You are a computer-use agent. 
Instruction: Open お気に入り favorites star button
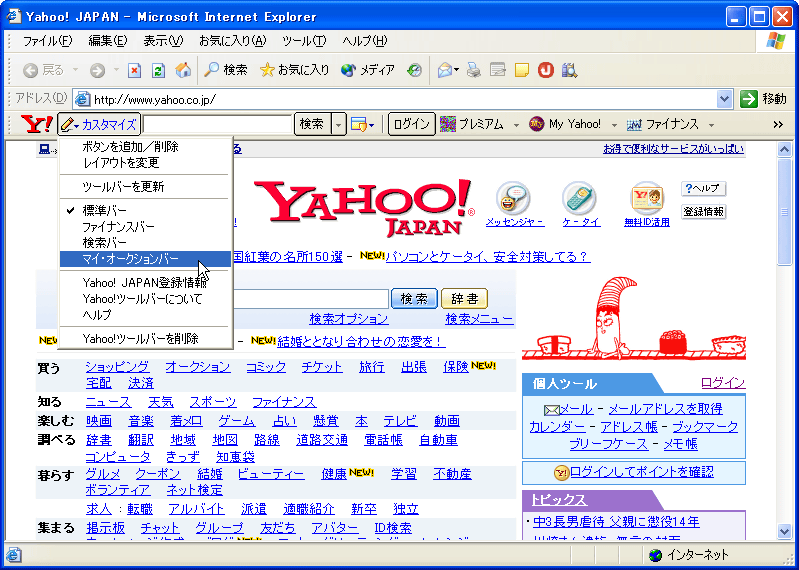(295, 70)
